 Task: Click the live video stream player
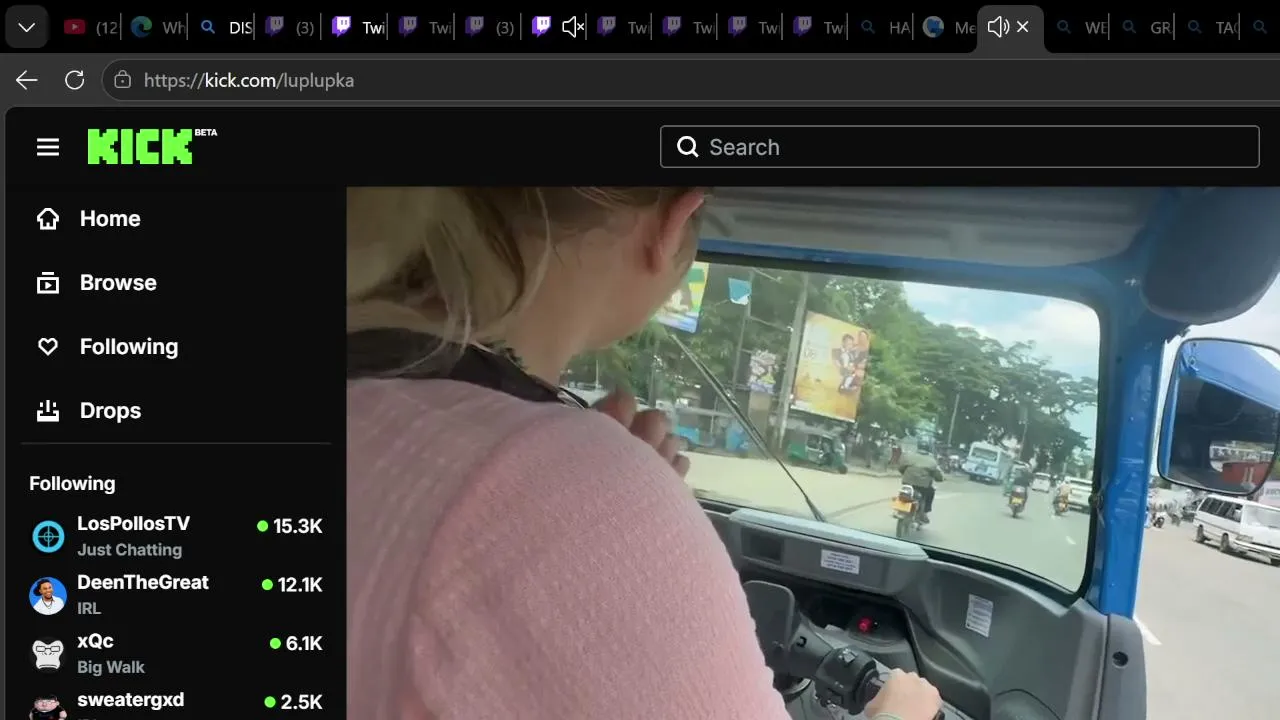[x=813, y=453]
